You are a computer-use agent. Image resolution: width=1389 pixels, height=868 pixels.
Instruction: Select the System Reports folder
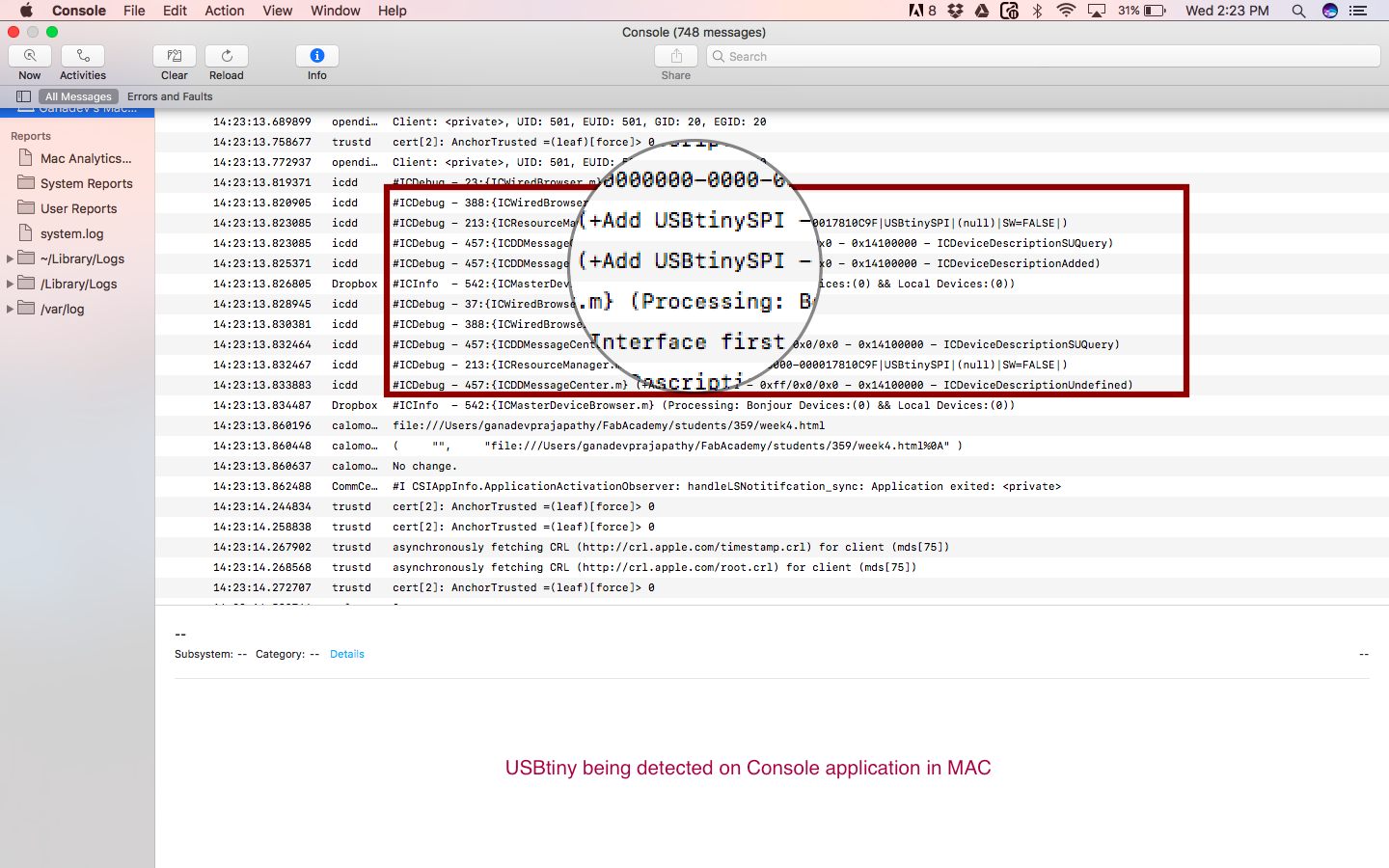77,183
